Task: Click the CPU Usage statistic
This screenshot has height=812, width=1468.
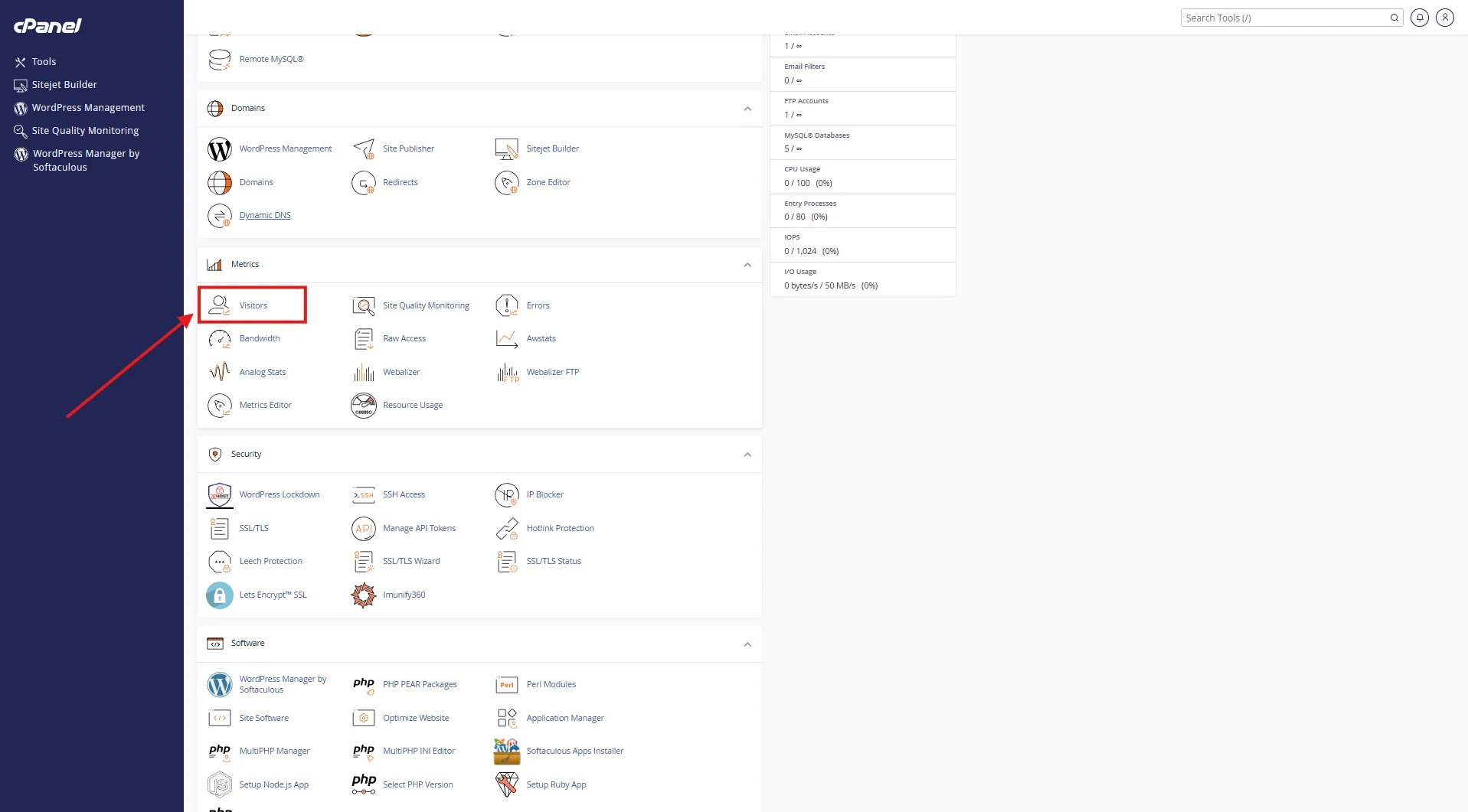Action: click(862, 177)
